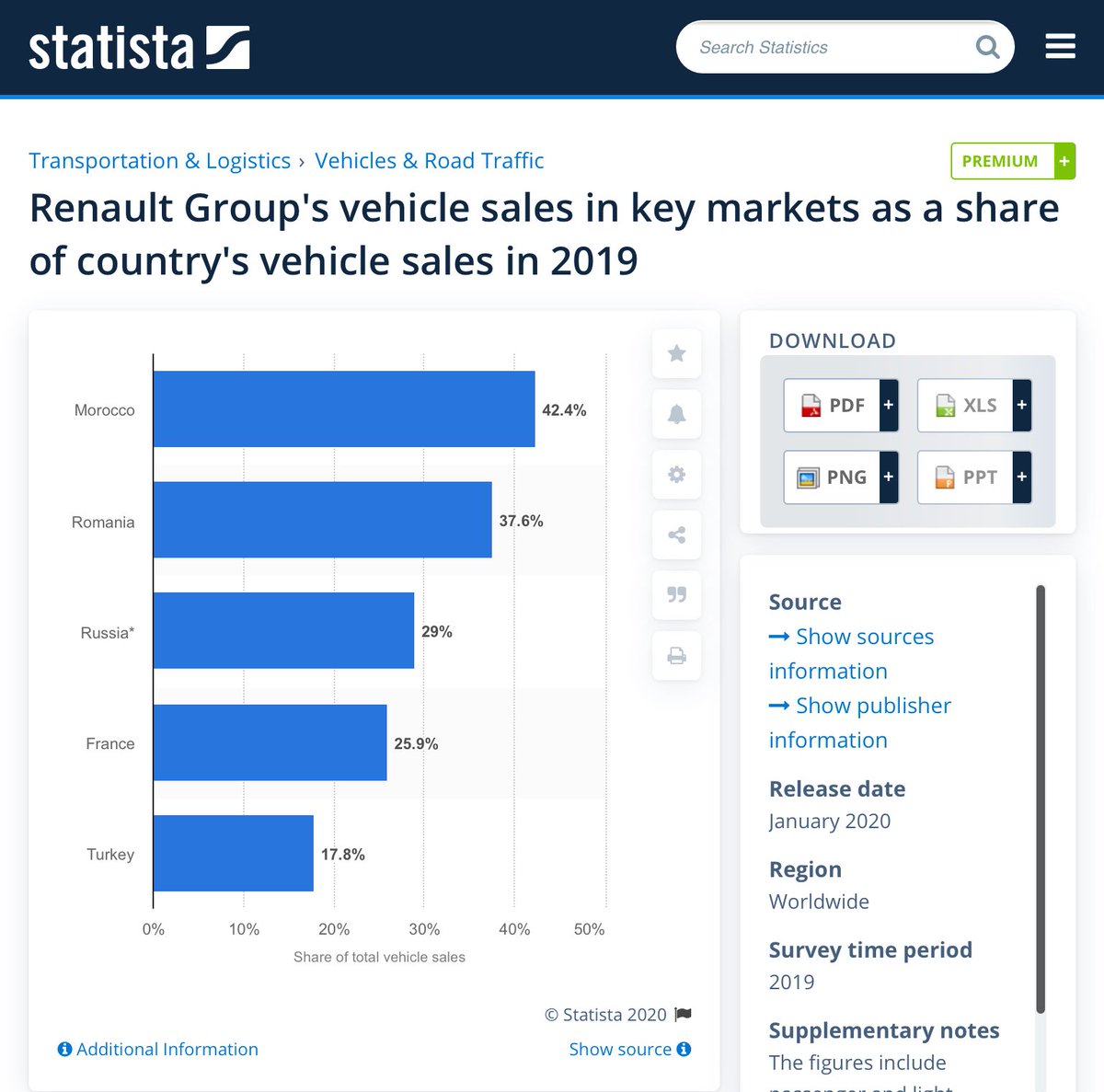
Task: Favorite this statistic with star icon
Action: coord(676,353)
